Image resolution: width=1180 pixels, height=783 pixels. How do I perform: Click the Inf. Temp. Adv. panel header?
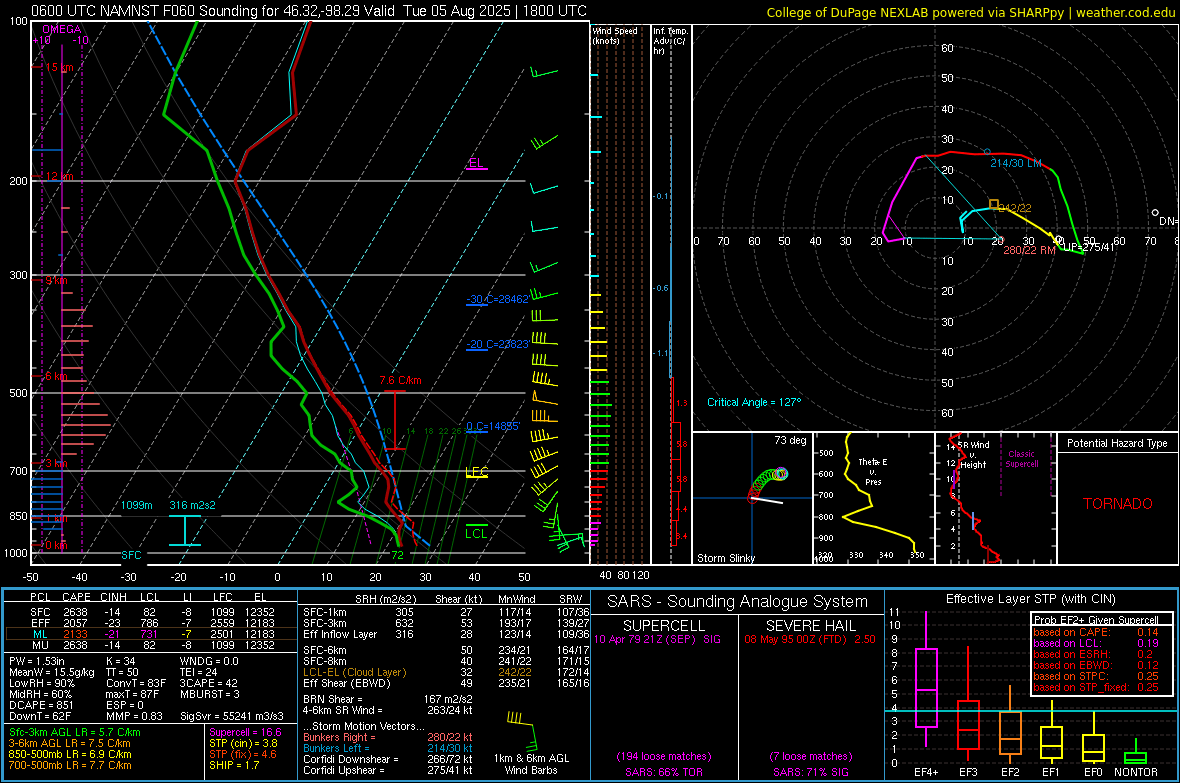670,41
